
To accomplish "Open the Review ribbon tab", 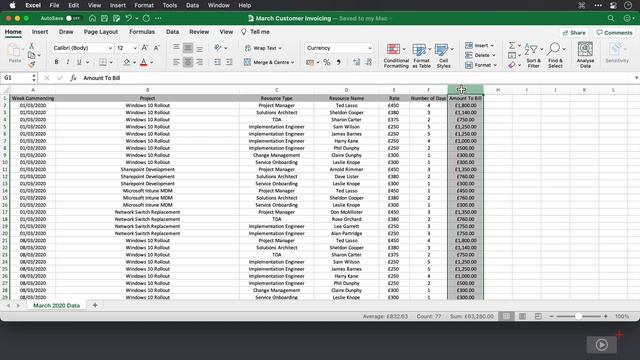I will coord(199,32).
